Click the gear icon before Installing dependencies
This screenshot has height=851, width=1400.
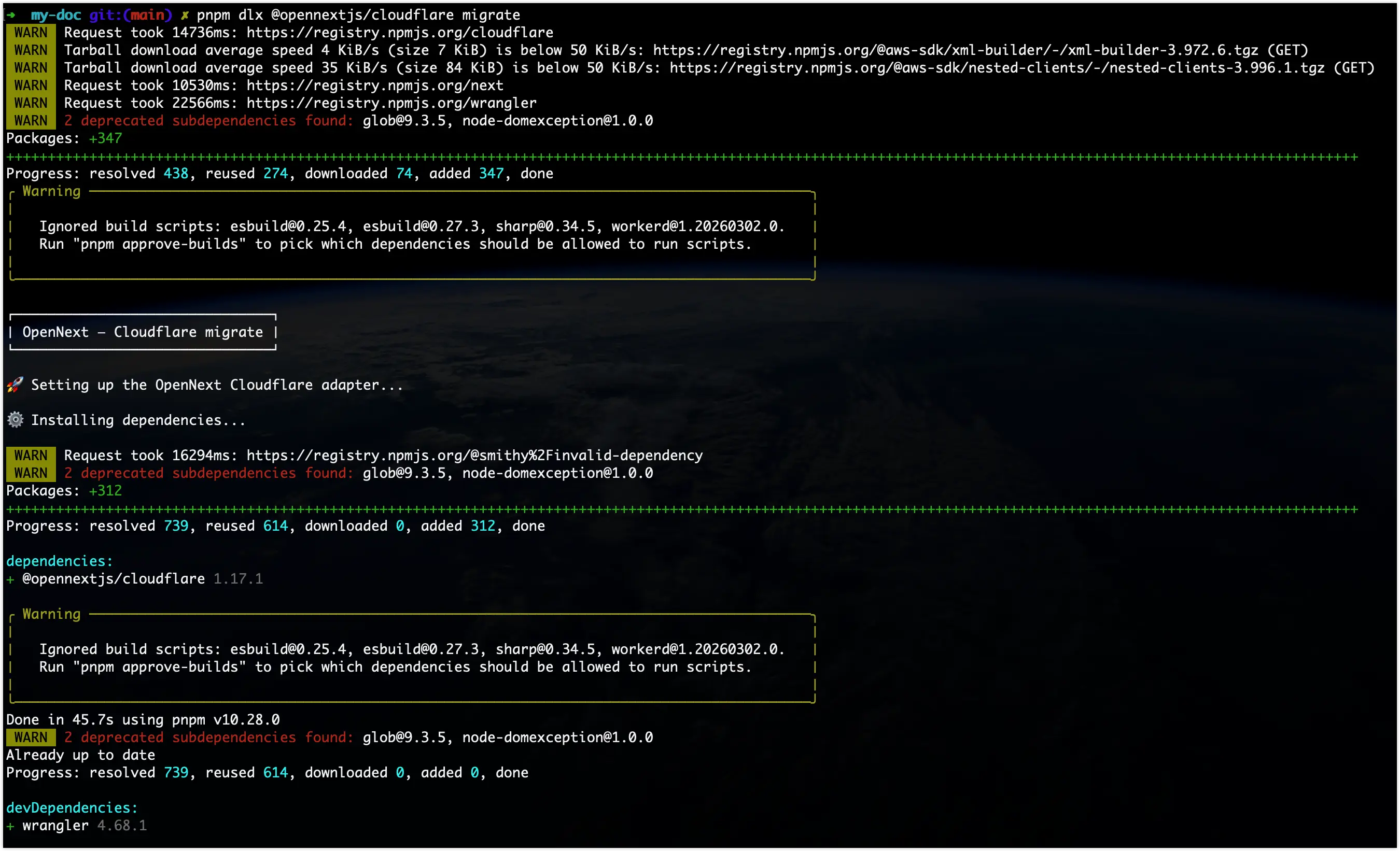[15, 420]
